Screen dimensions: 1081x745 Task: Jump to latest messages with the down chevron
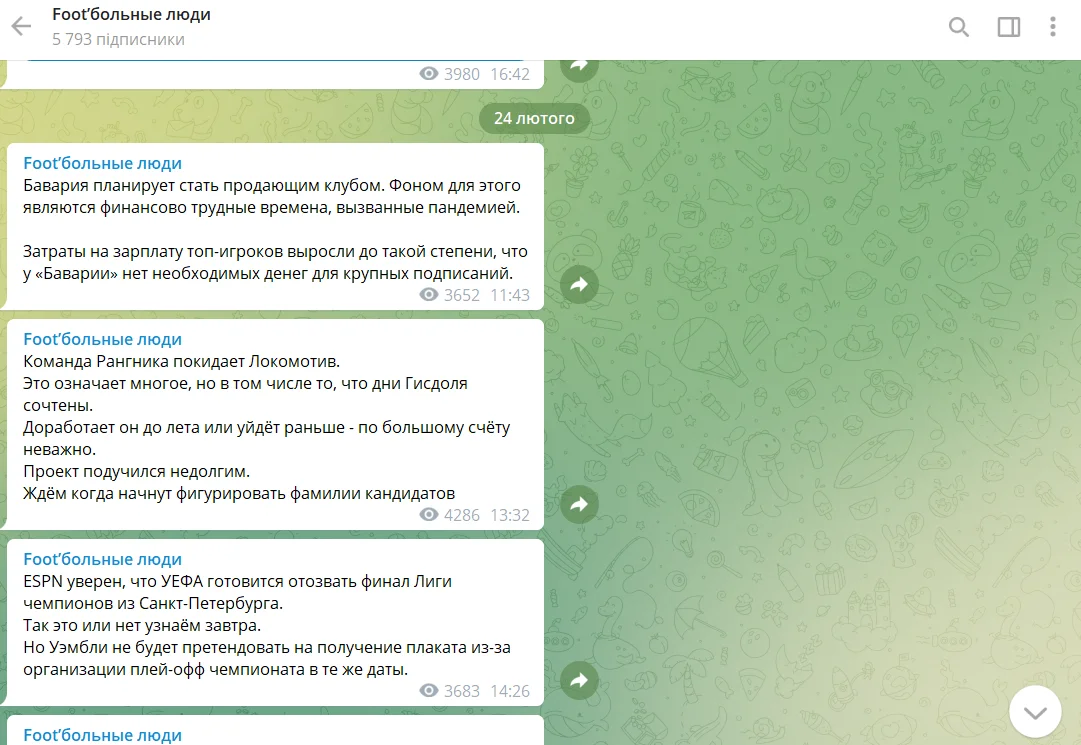1034,712
